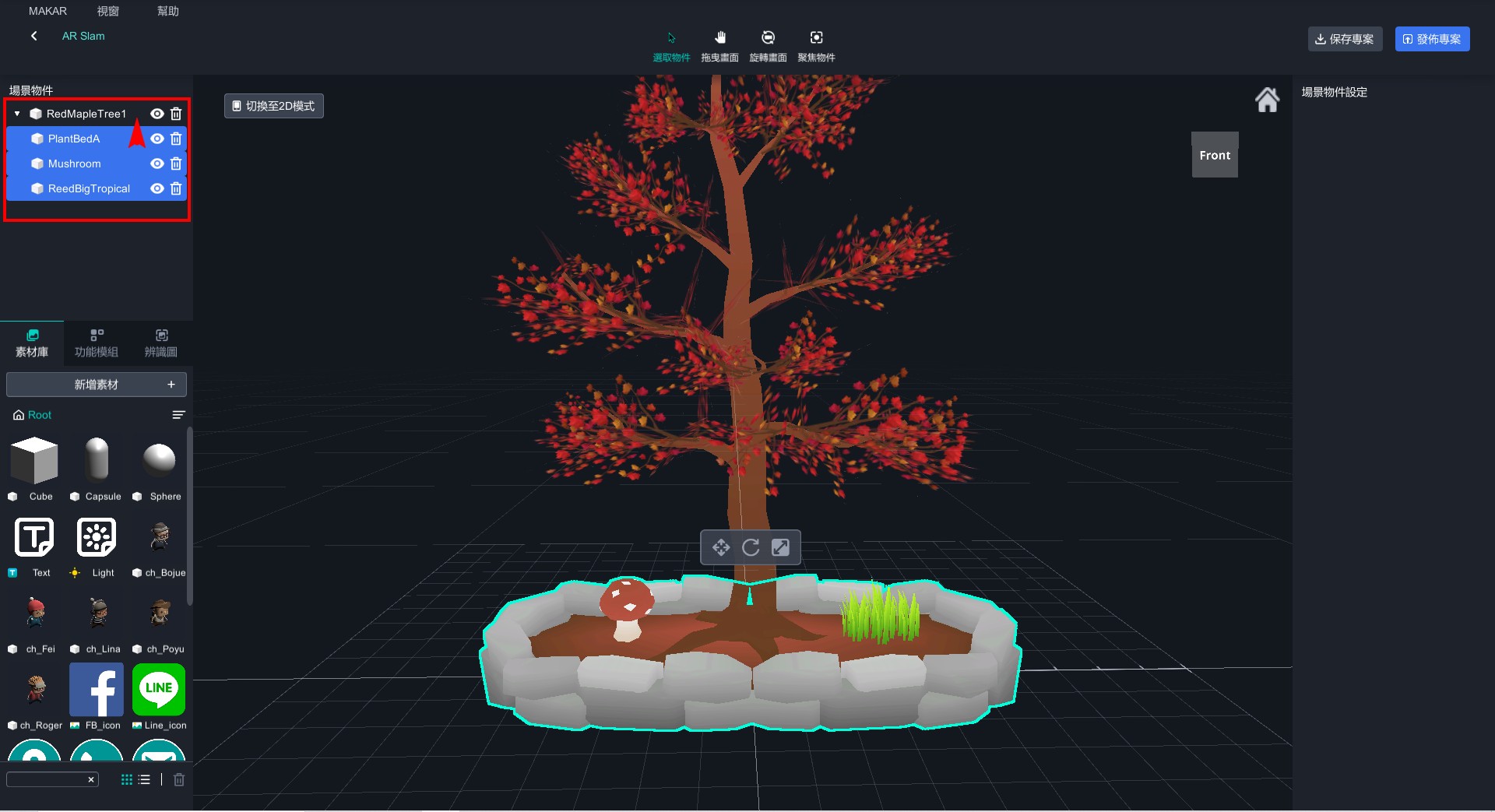This screenshot has height=812, width=1495.
Task: Switch to the 功能模組 tab
Action: (97, 343)
